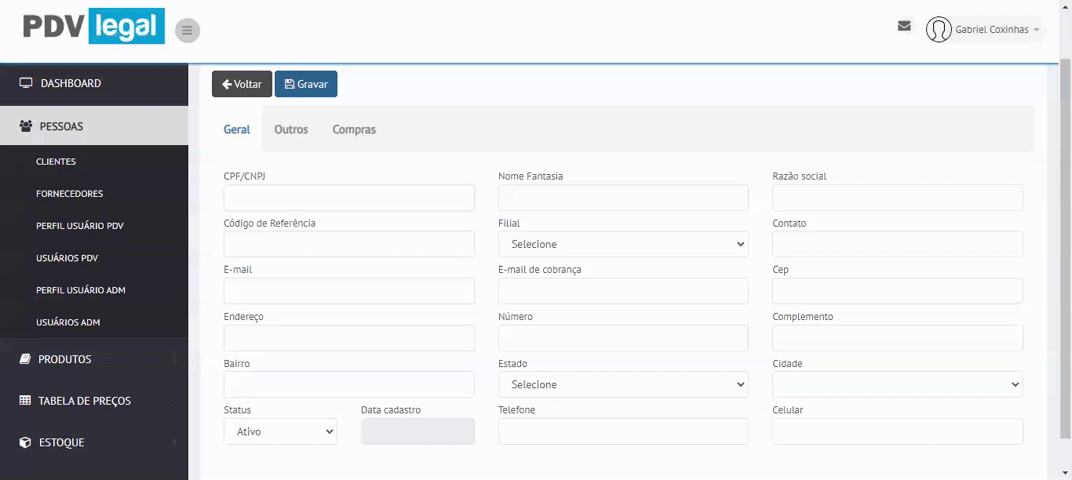Image resolution: width=1072 pixels, height=480 pixels.
Task: Change the Status dropdown from Ativo
Action: tap(280, 431)
